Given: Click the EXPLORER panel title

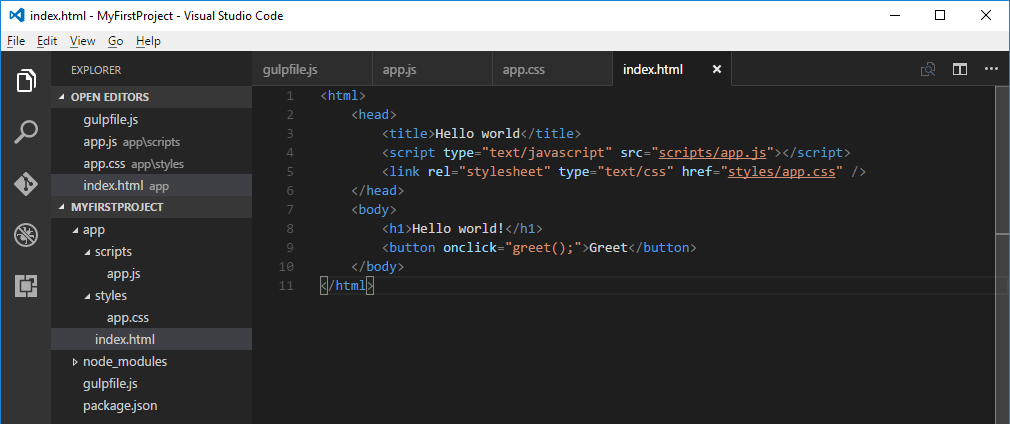Looking at the screenshot, I should click(96, 70).
